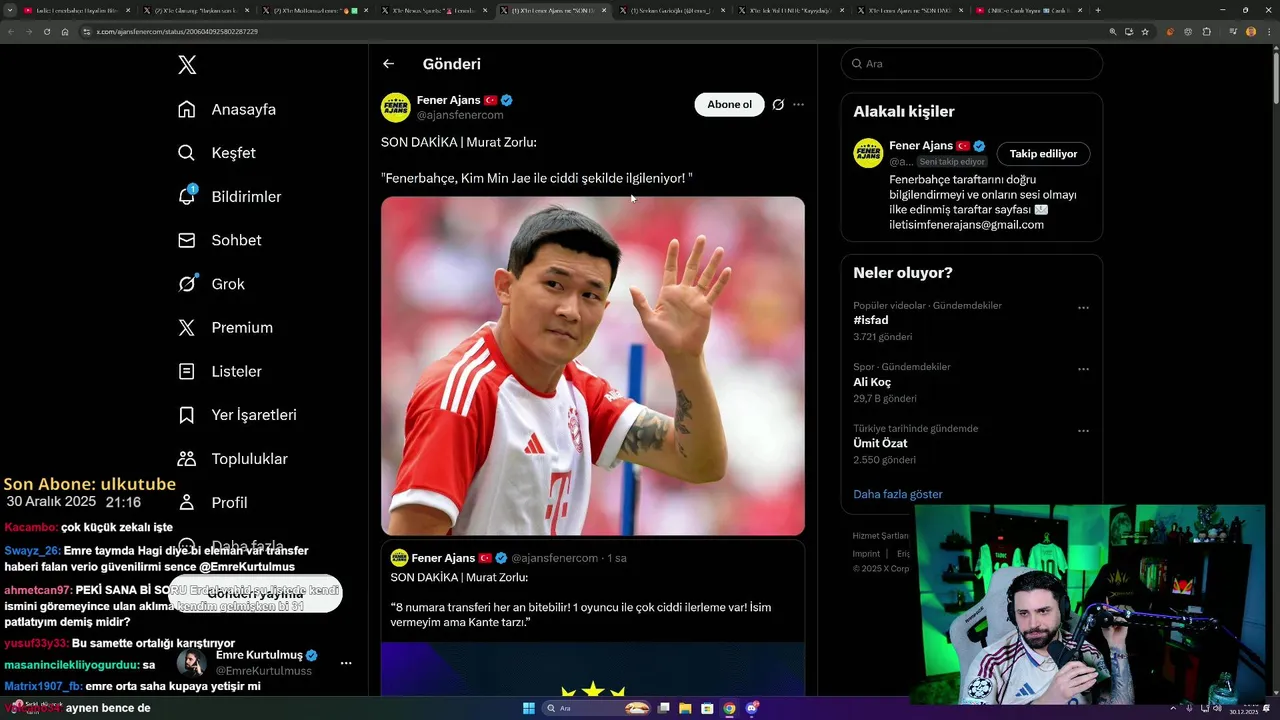Open Topluluklar communities
Viewport: 1280px width, 720px height.
[x=233, y=459]
